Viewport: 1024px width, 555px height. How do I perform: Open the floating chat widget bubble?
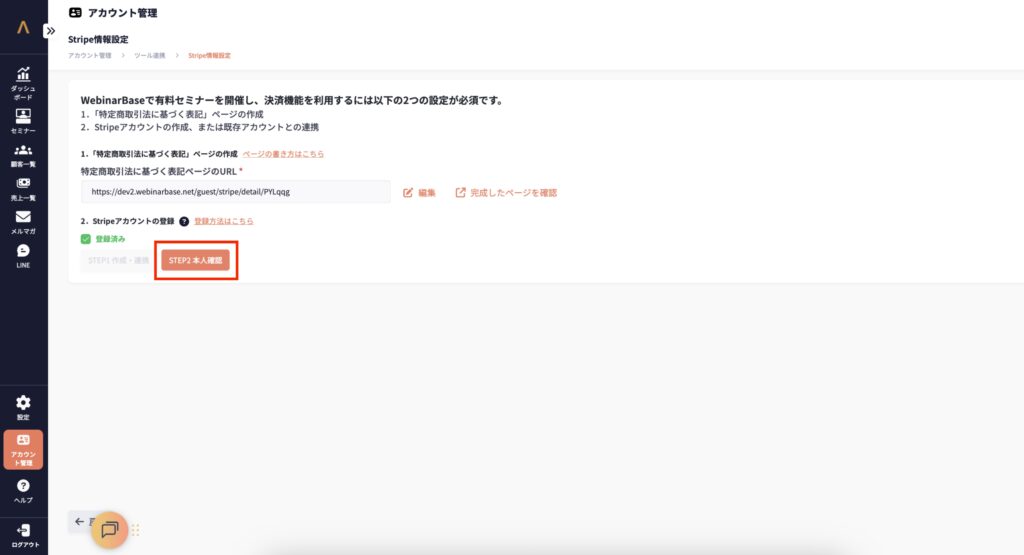click(x=110, y=530)
